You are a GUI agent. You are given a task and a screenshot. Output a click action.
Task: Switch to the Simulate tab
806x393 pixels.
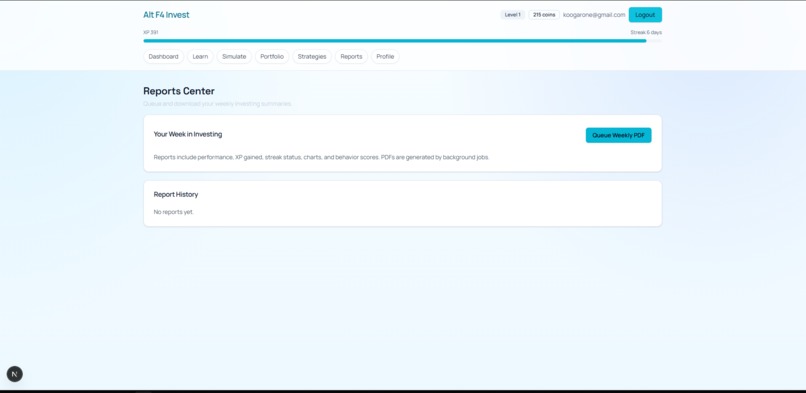(234, 57)
